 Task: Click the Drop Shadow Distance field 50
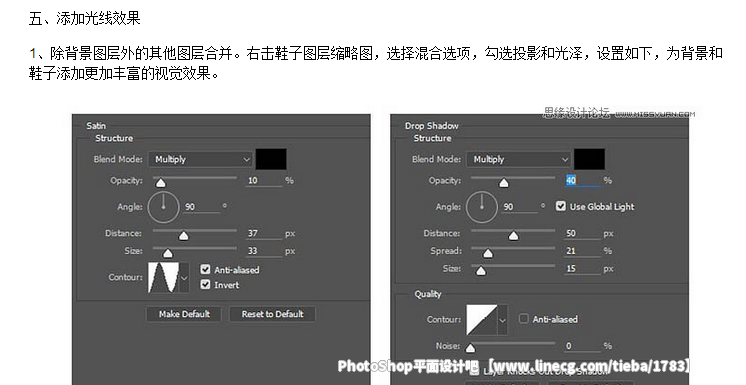pyautogui.click(x=582, y=233)
